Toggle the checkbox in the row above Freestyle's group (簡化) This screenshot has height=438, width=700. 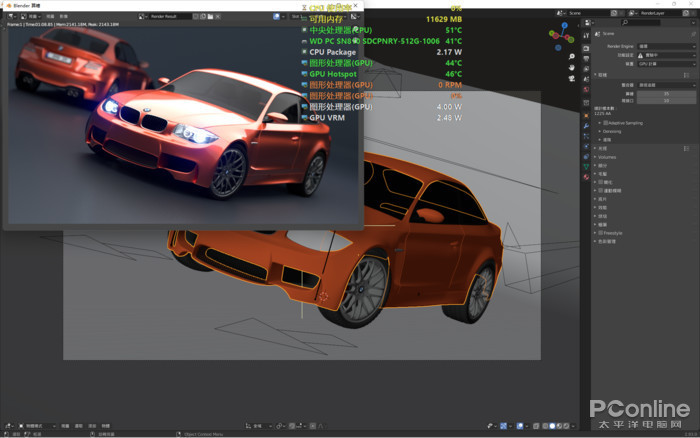tap(600, 182)
